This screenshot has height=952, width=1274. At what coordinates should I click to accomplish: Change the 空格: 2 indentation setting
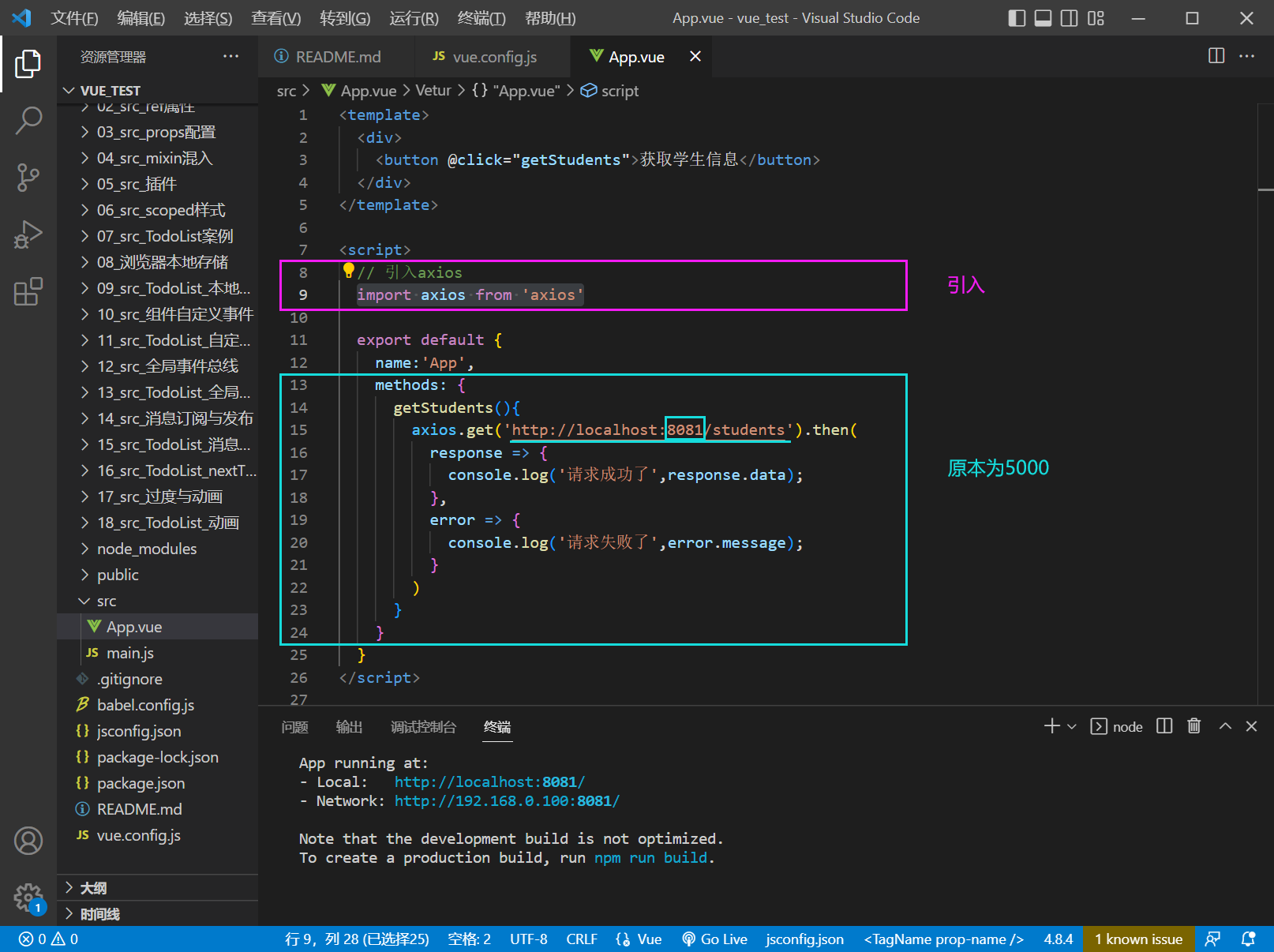pyautogui.click(x=469, y=939)
